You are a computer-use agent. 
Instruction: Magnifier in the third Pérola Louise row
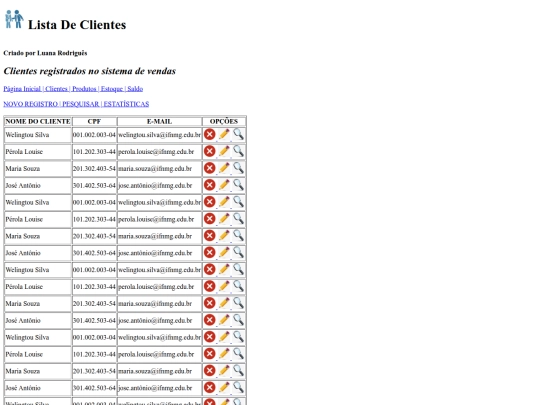coord(238,286)
